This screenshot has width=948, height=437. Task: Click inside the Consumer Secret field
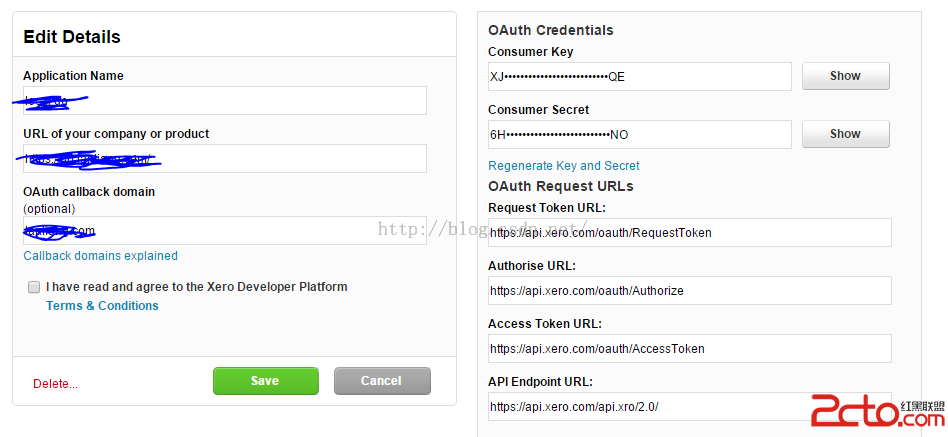coord(640,134)
